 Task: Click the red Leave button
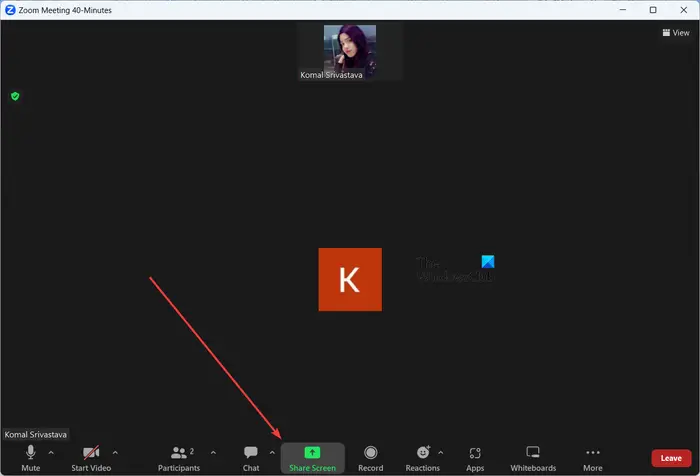(671, 458)
